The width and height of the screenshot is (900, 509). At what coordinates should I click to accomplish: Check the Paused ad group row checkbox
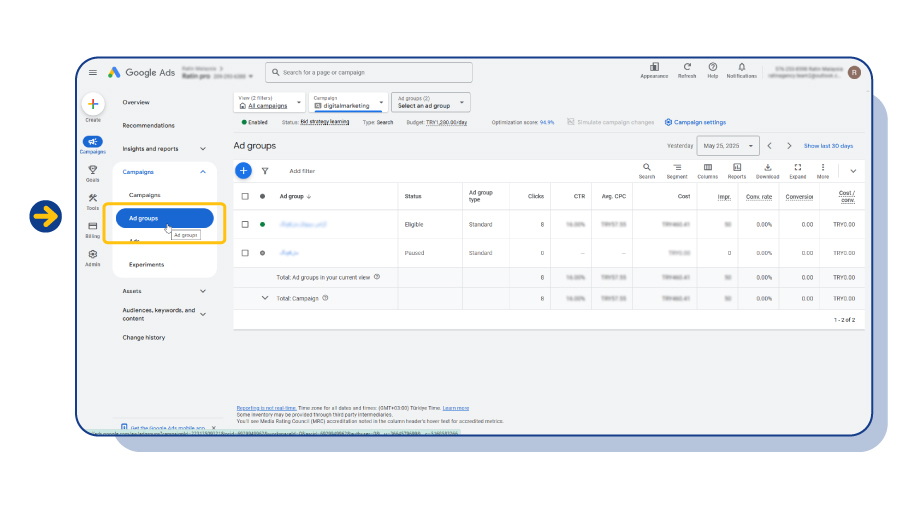click(x=245, y=252)
